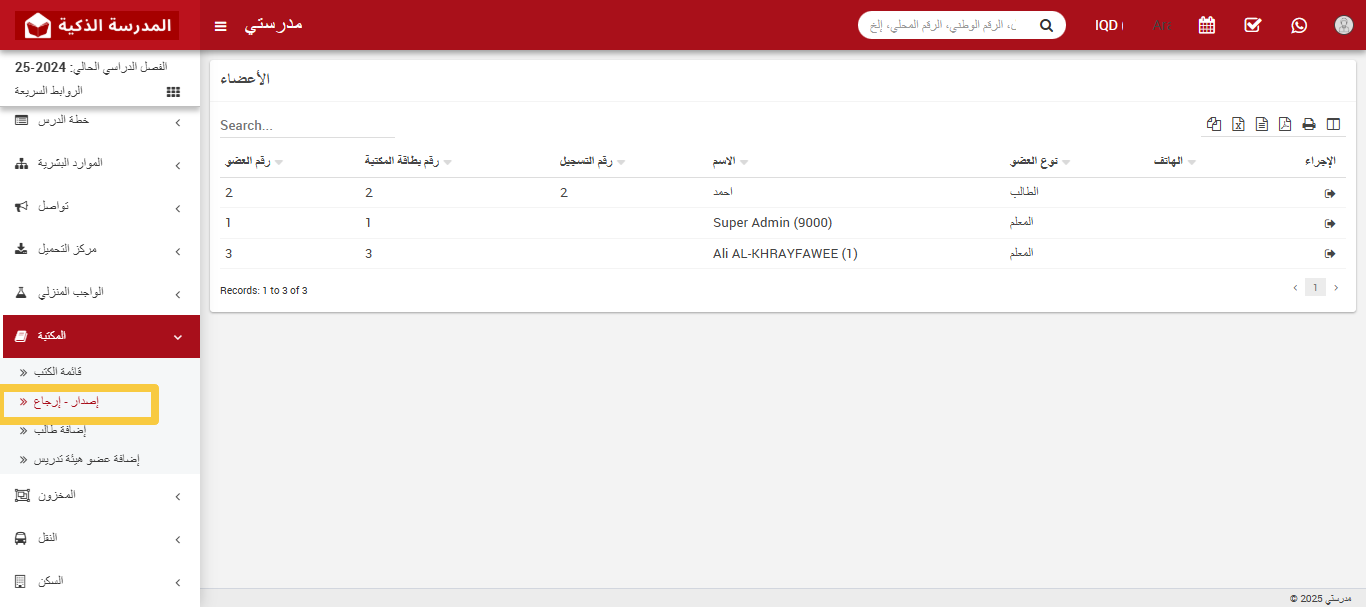Copy table data with copy icon
The width and height of the screenshot is (1366, 607).
tap(1214, 124)
